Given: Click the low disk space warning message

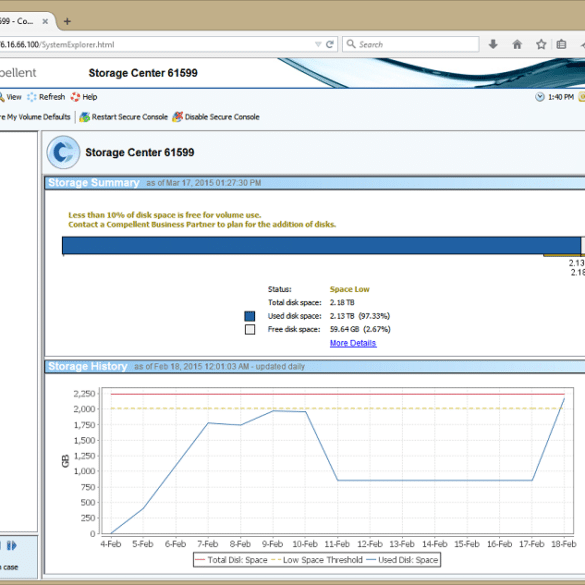Looking at the screenshot, I should pyautogui.click(x=202, y=220).
